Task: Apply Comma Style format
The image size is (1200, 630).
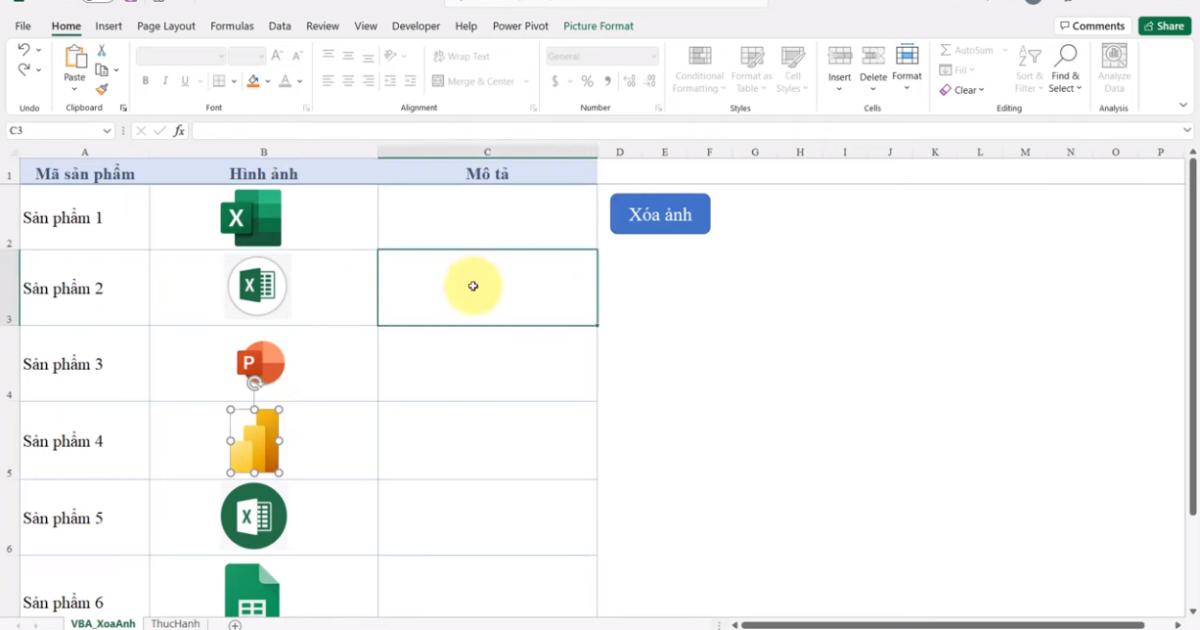Action: point(608,81)
